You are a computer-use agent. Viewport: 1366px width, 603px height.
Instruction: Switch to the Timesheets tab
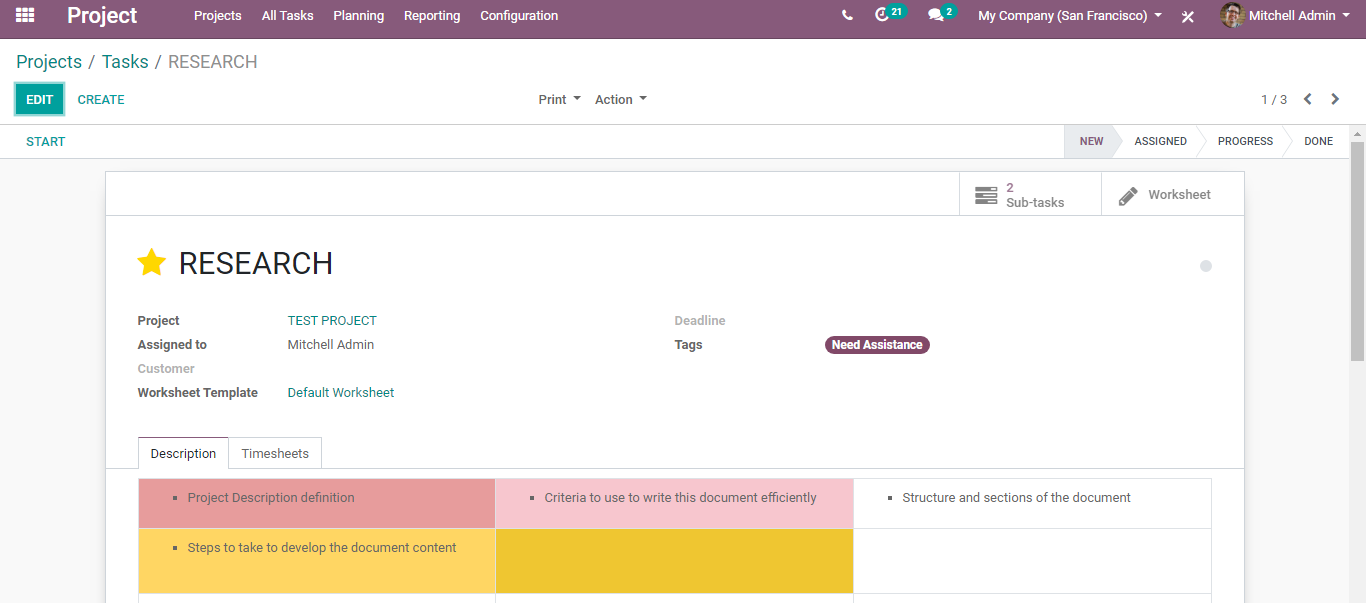pos(275,453)
